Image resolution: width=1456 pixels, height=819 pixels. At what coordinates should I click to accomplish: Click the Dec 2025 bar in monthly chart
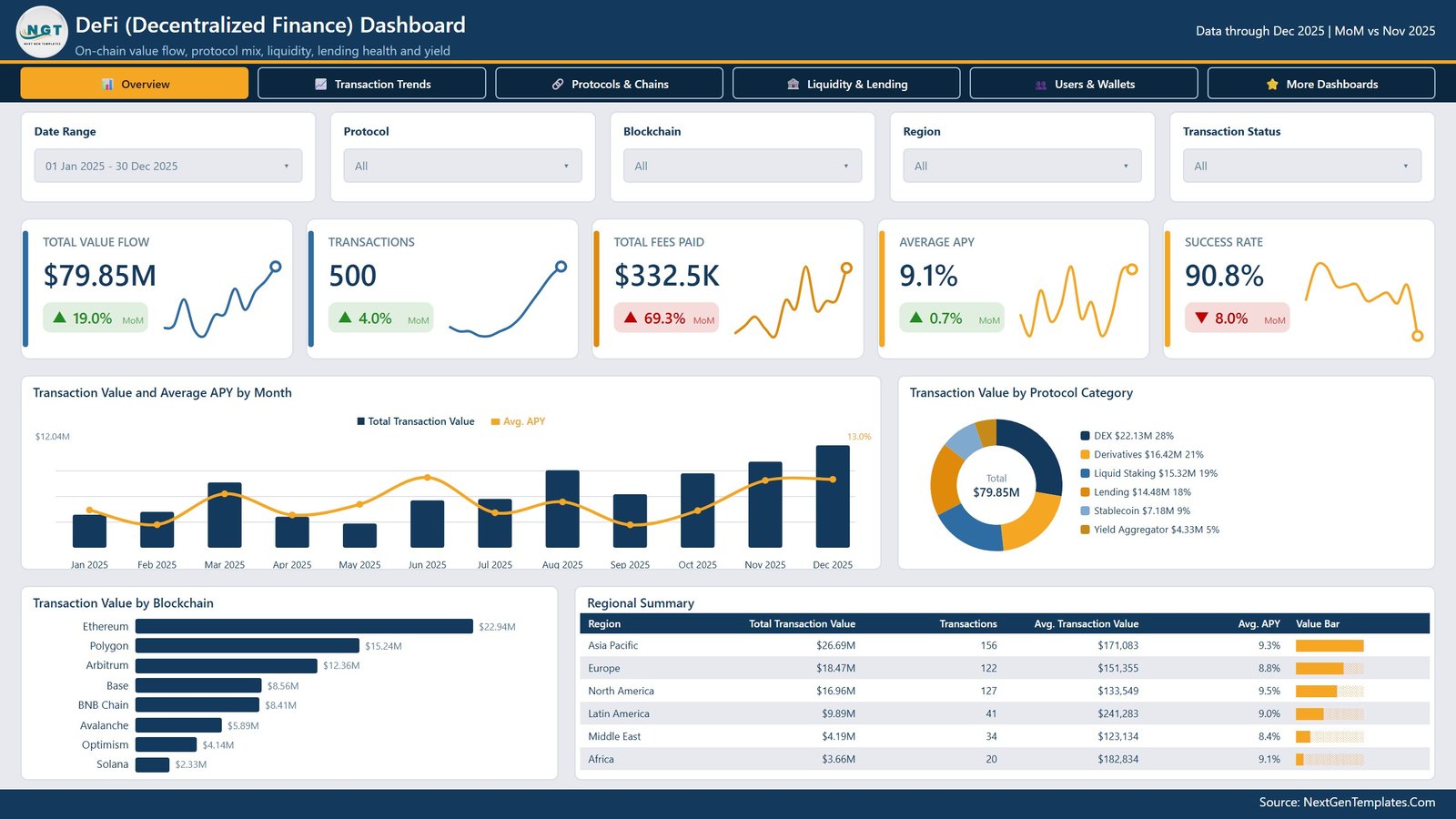click(833, 496)
